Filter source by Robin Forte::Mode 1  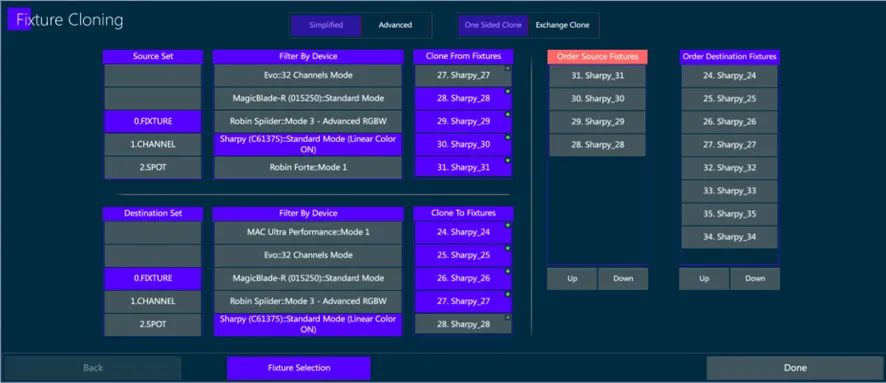(x=308, y=167)
